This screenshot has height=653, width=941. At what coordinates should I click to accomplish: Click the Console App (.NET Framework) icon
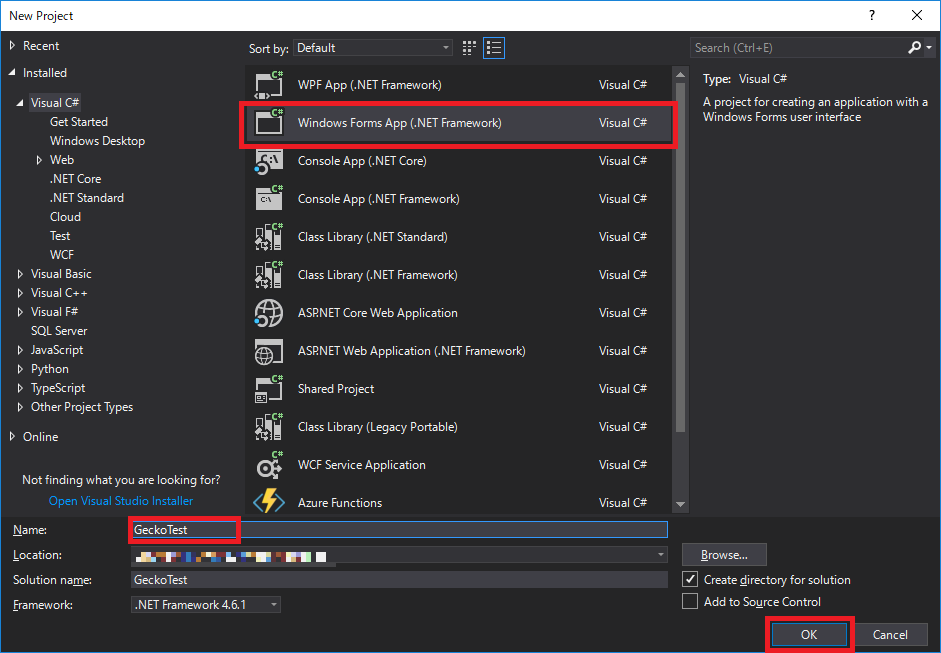click(269, 199)
